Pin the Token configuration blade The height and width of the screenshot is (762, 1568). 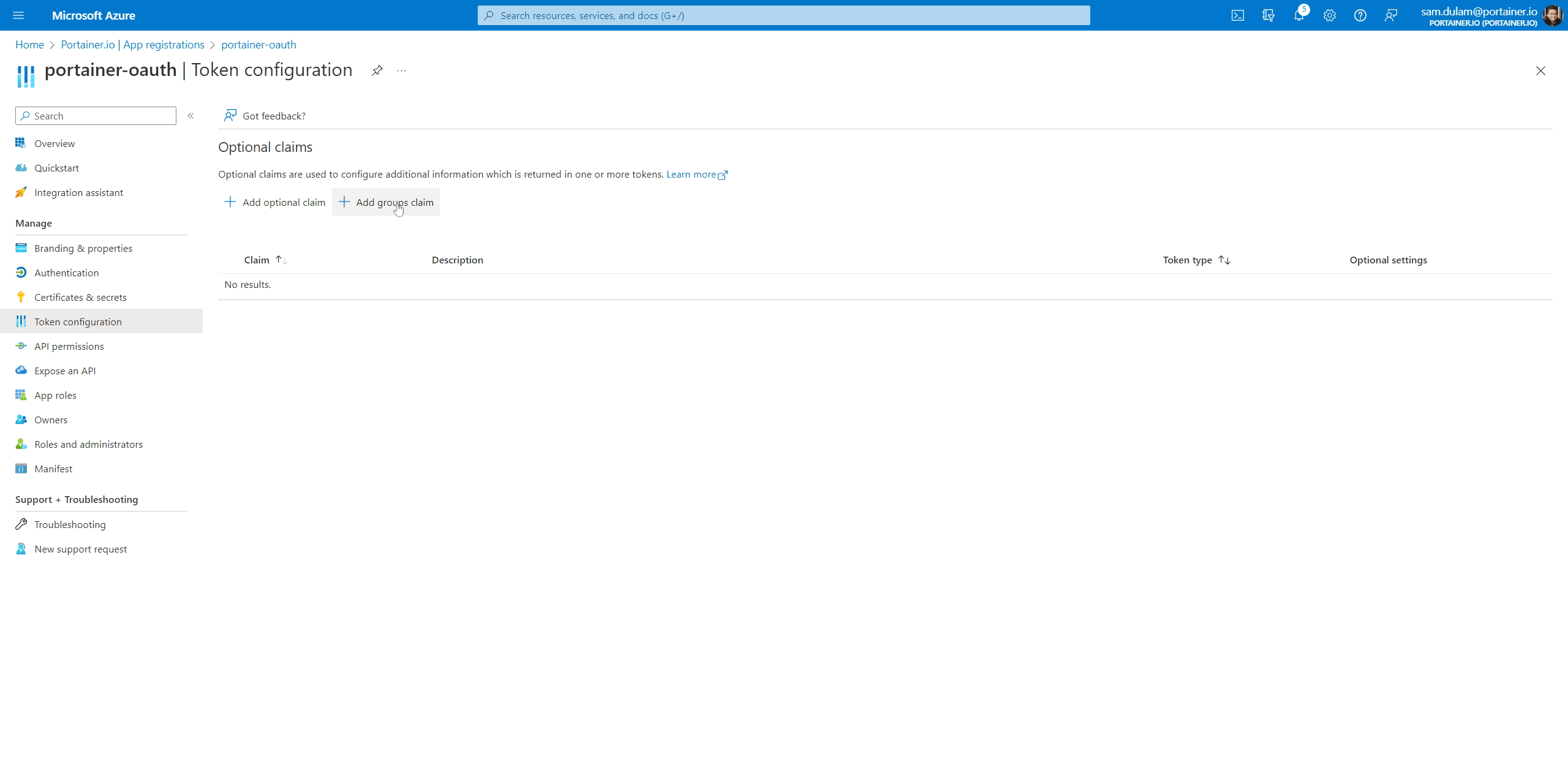377,70
